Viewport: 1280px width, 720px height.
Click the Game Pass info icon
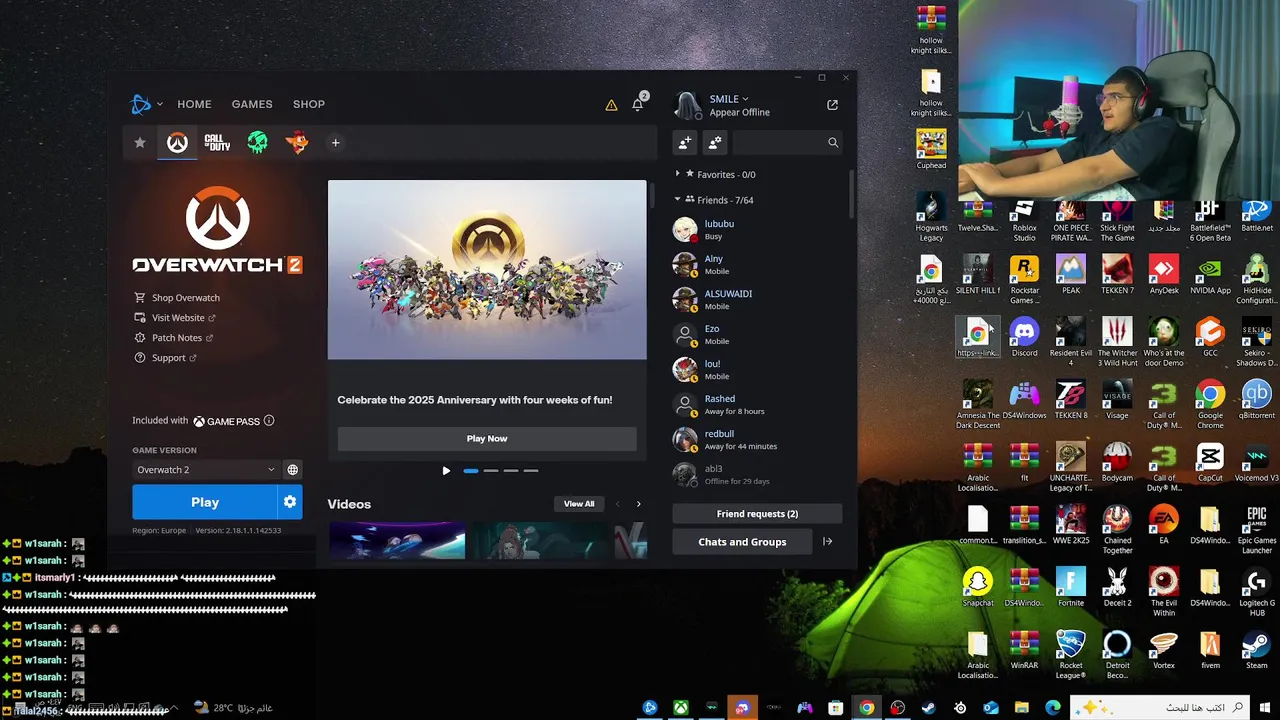[x=269, y=421]
